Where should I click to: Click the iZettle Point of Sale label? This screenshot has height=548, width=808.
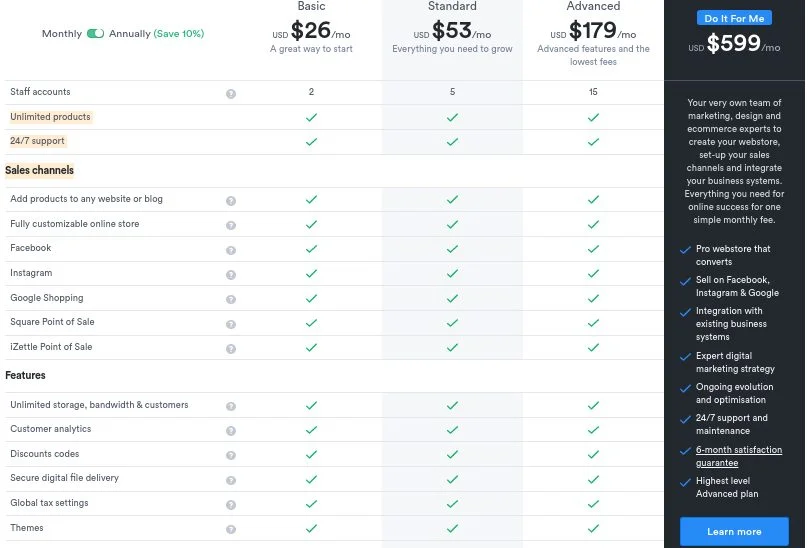(x=51, y=347)
